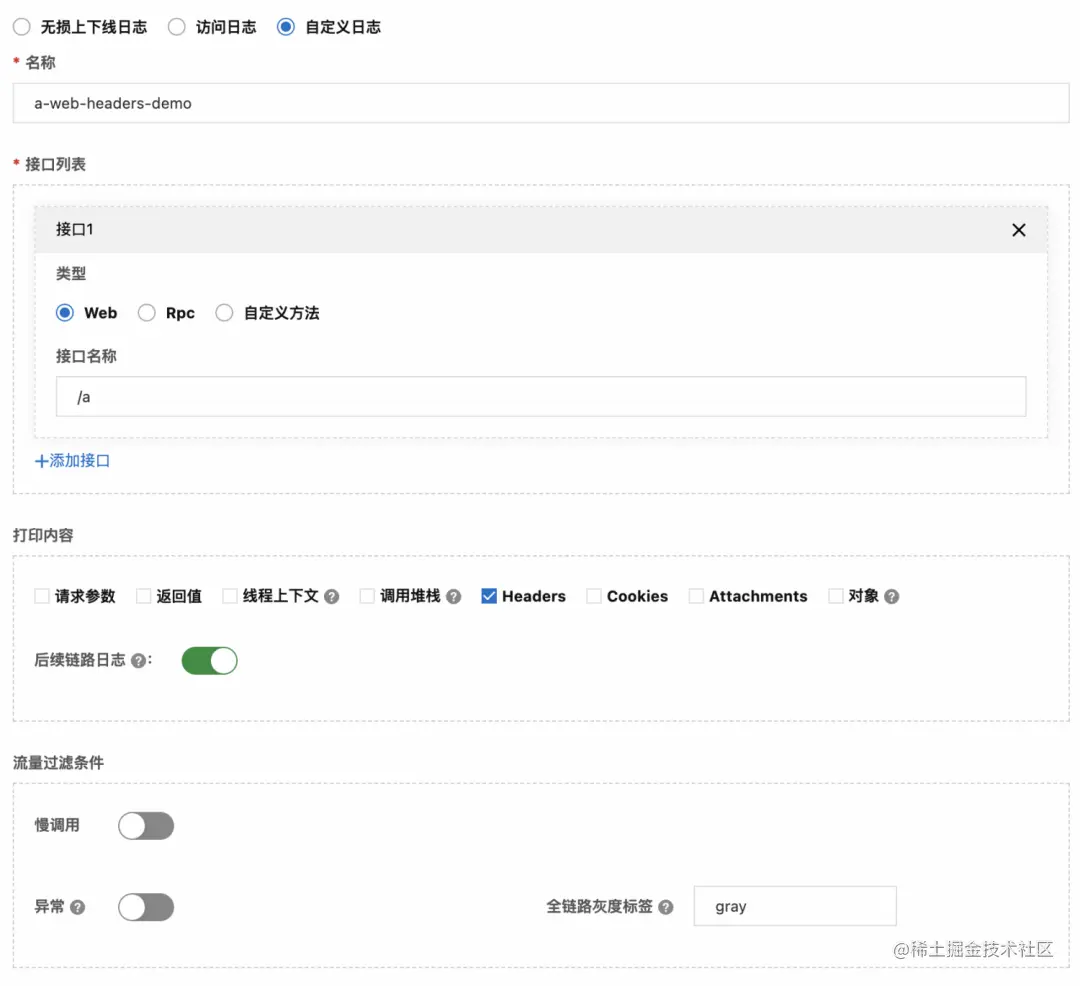Choose the 自定义方法 interface type

click(224, 313)
